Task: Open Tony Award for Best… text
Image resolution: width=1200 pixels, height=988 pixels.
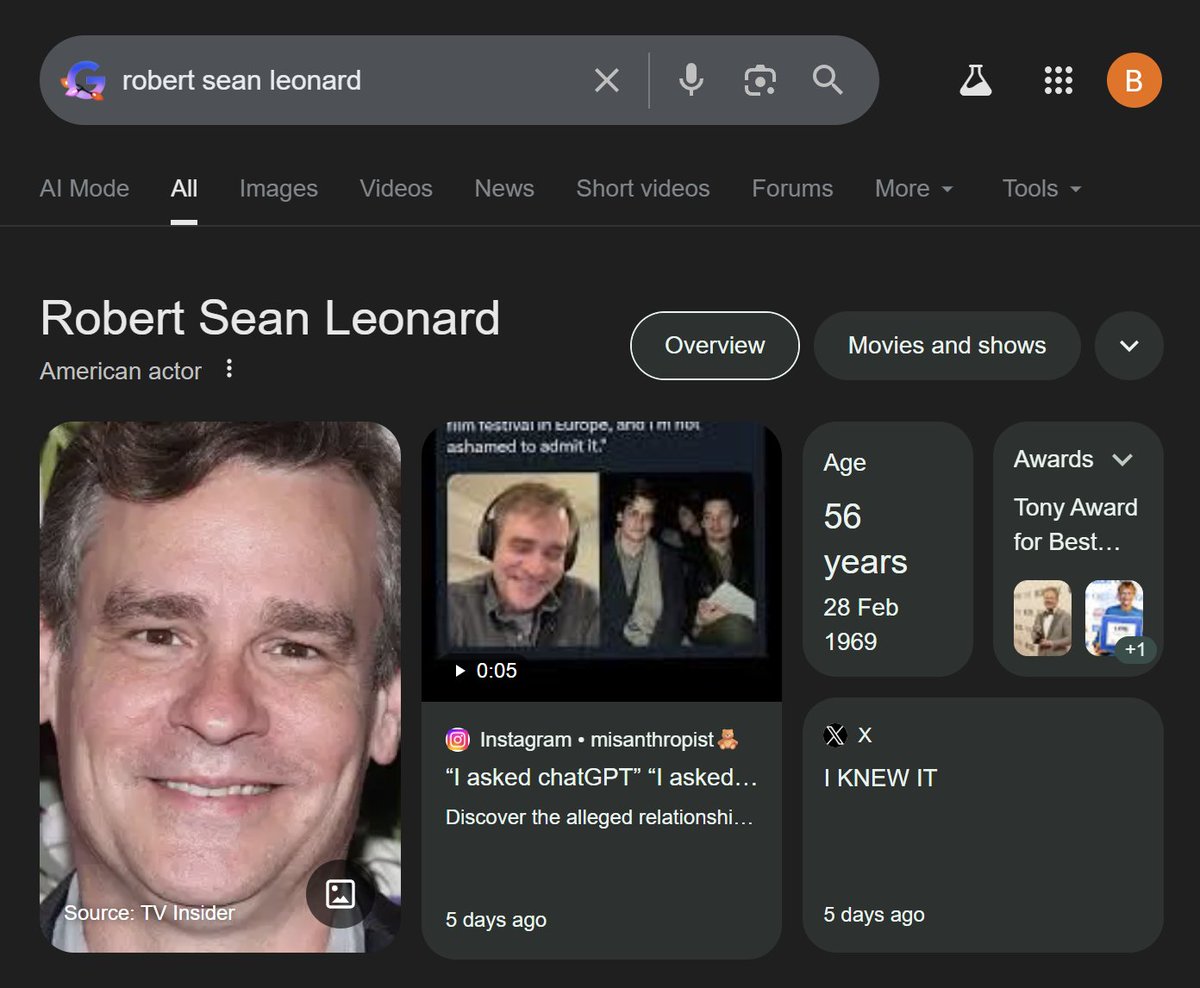Action: click(1076, 524)
